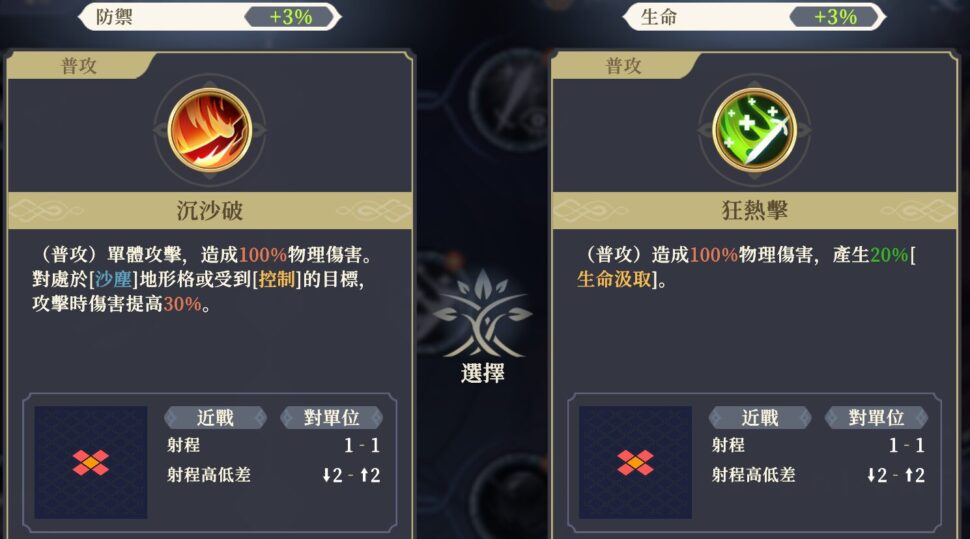Image resolution: width=970 pixels, height=539 pixels.
Task: Click the right 射程 1-1 row
Action: click(x=818, y=445)
